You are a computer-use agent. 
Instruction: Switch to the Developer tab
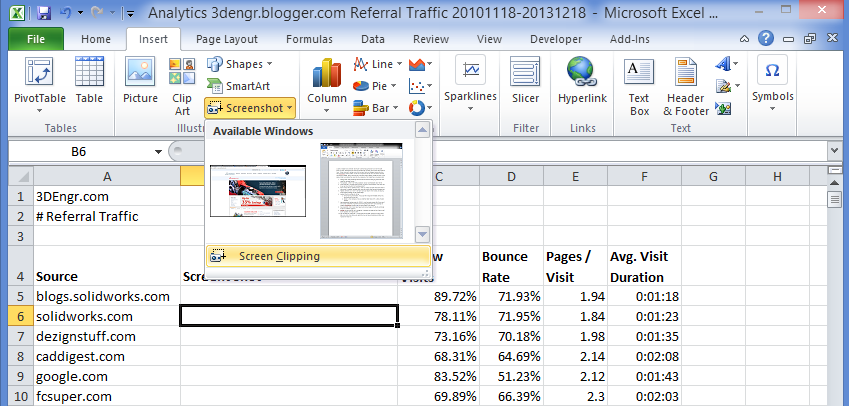point(556,39)
